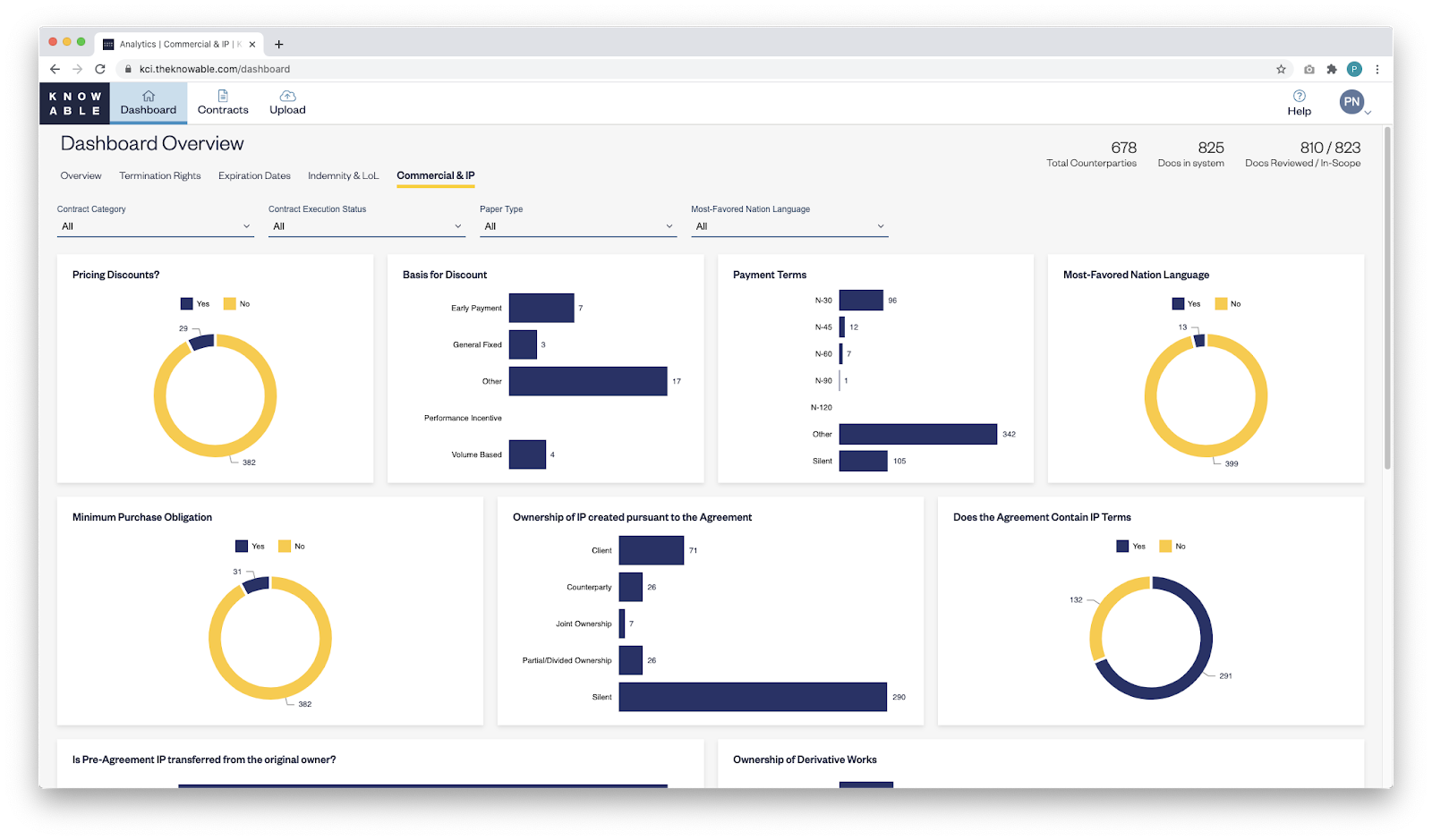Viewport: 1432px width, 840px height.
Task: Toggle Yes legend in Pricing Discounts chart
Action: (195, 304)
